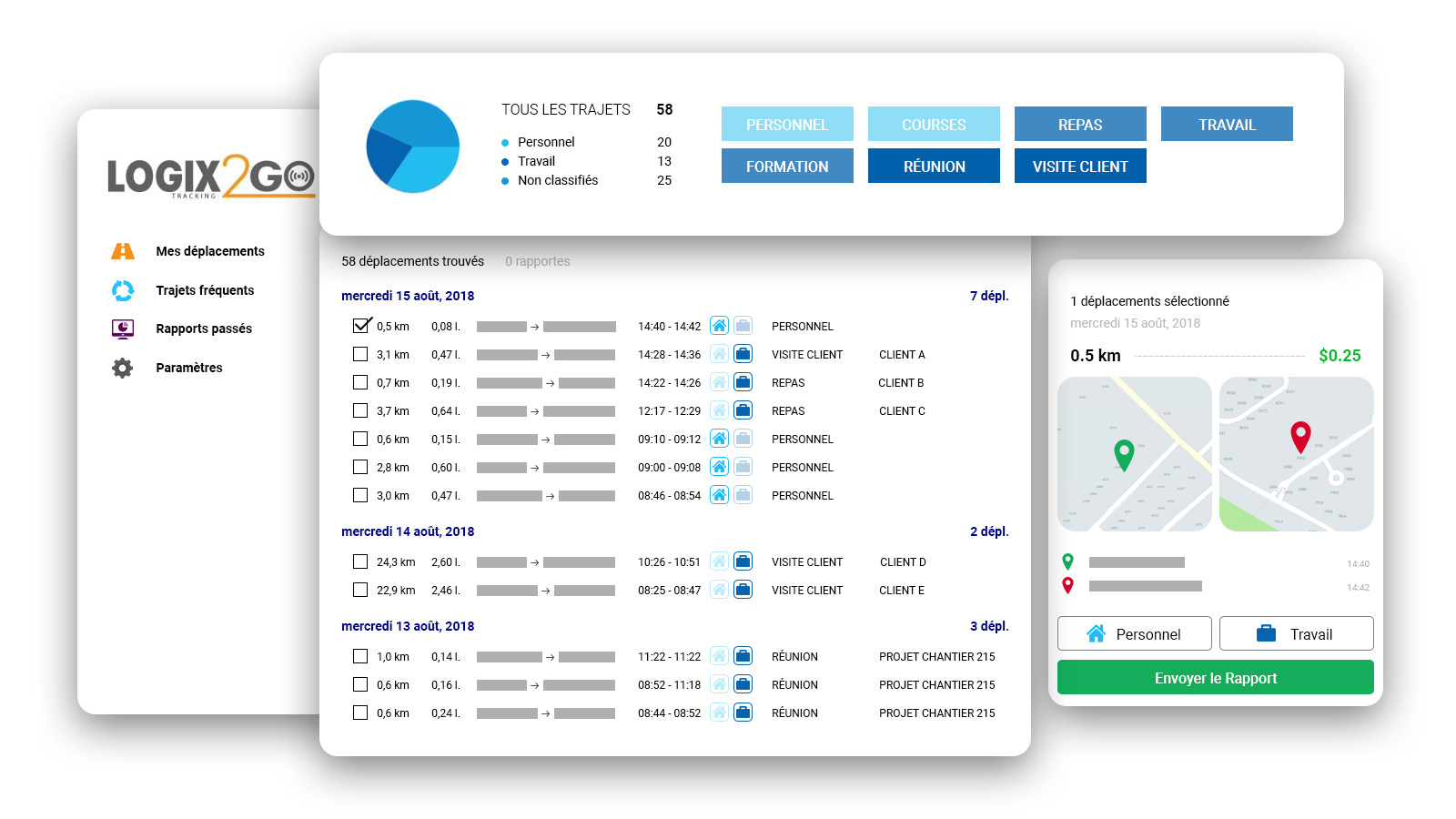Open the Trajets fréquents menu item

[205, 290]
